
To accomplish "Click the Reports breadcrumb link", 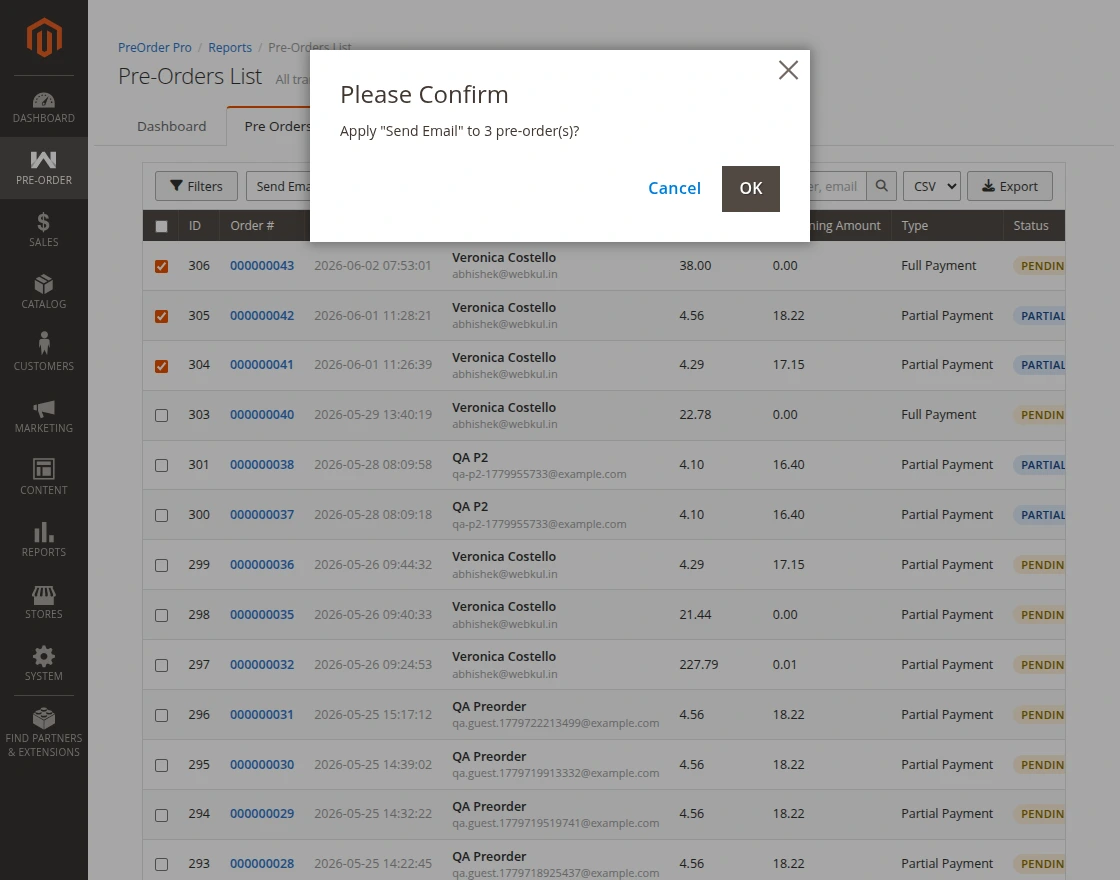I will click(x=230, y=47).
